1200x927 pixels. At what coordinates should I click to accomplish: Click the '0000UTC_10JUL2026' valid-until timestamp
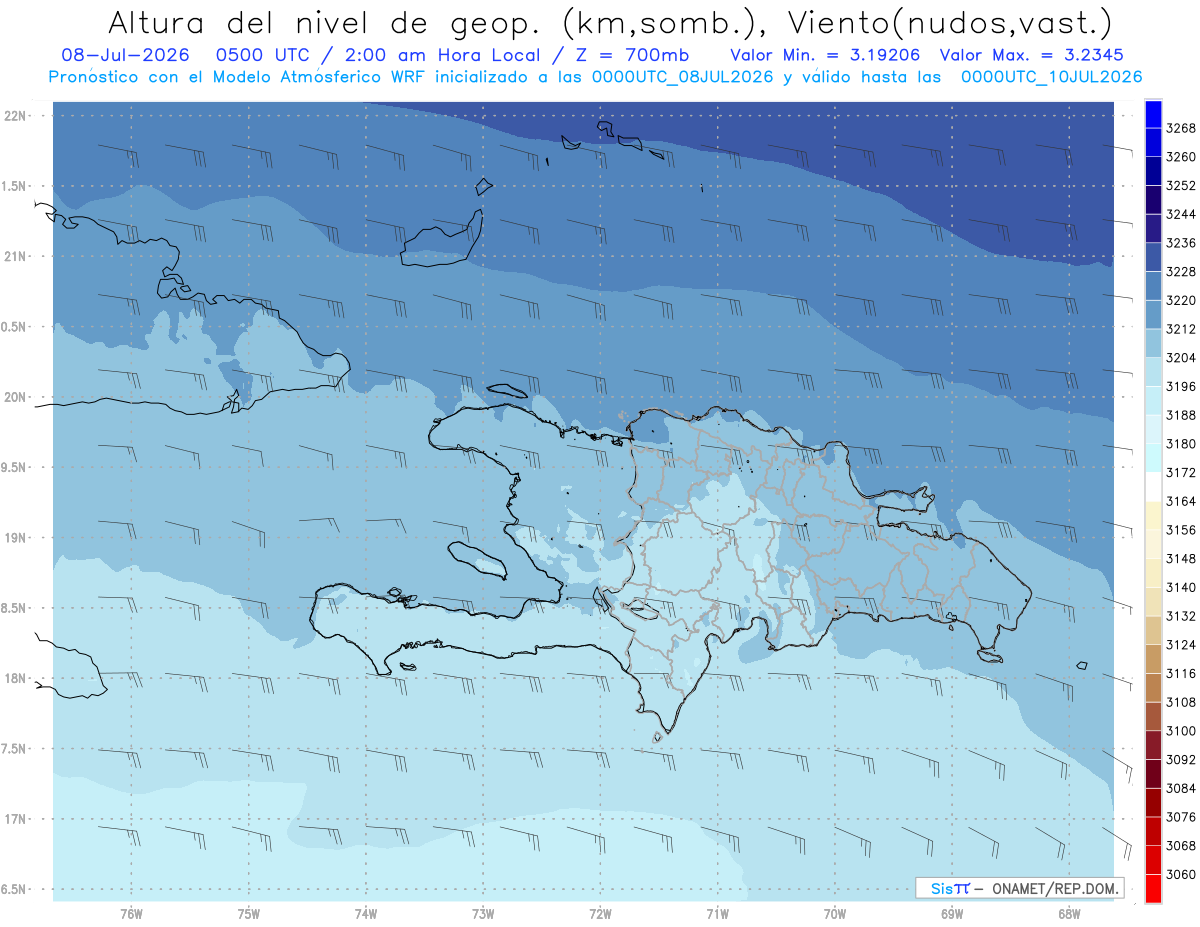1051,76
